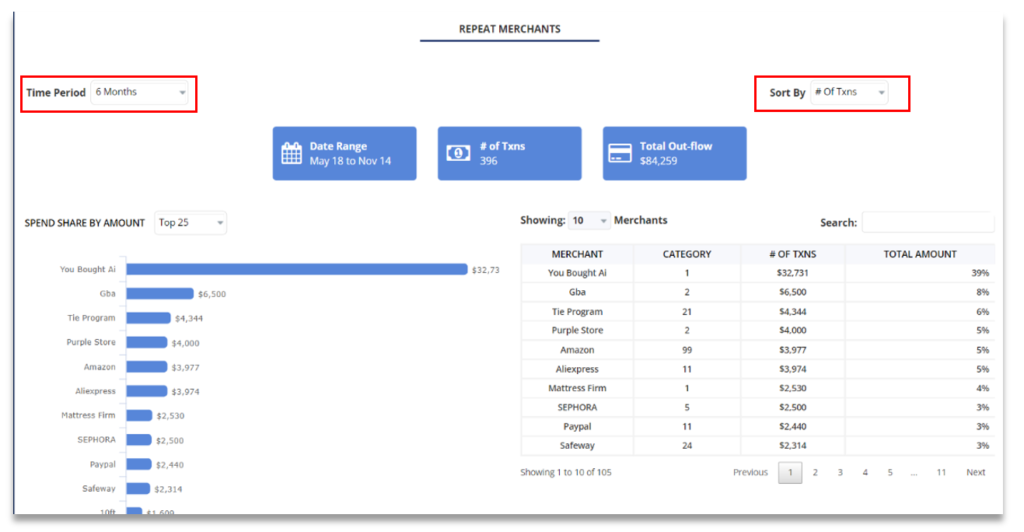Jump to page 11 in pagination
Screen dimensions: 1024x532
point(941,473)
